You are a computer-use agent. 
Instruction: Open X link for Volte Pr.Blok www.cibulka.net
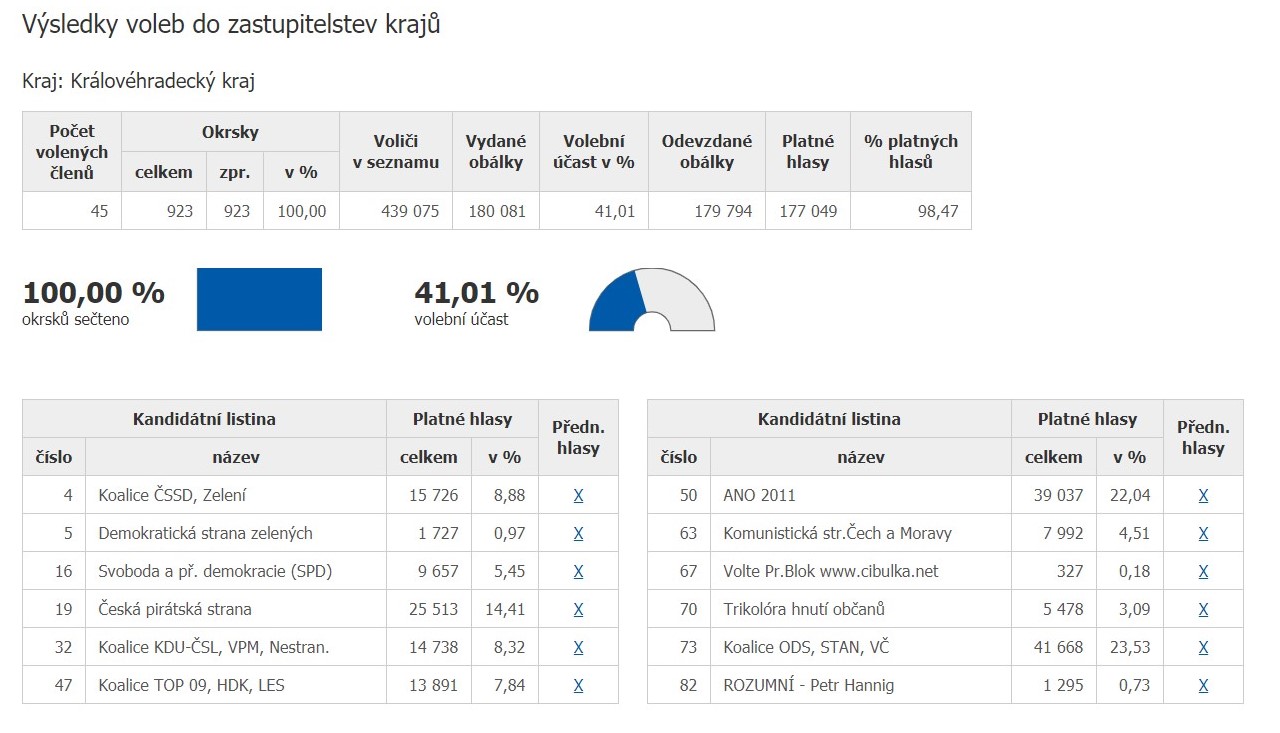[1203, 571]
